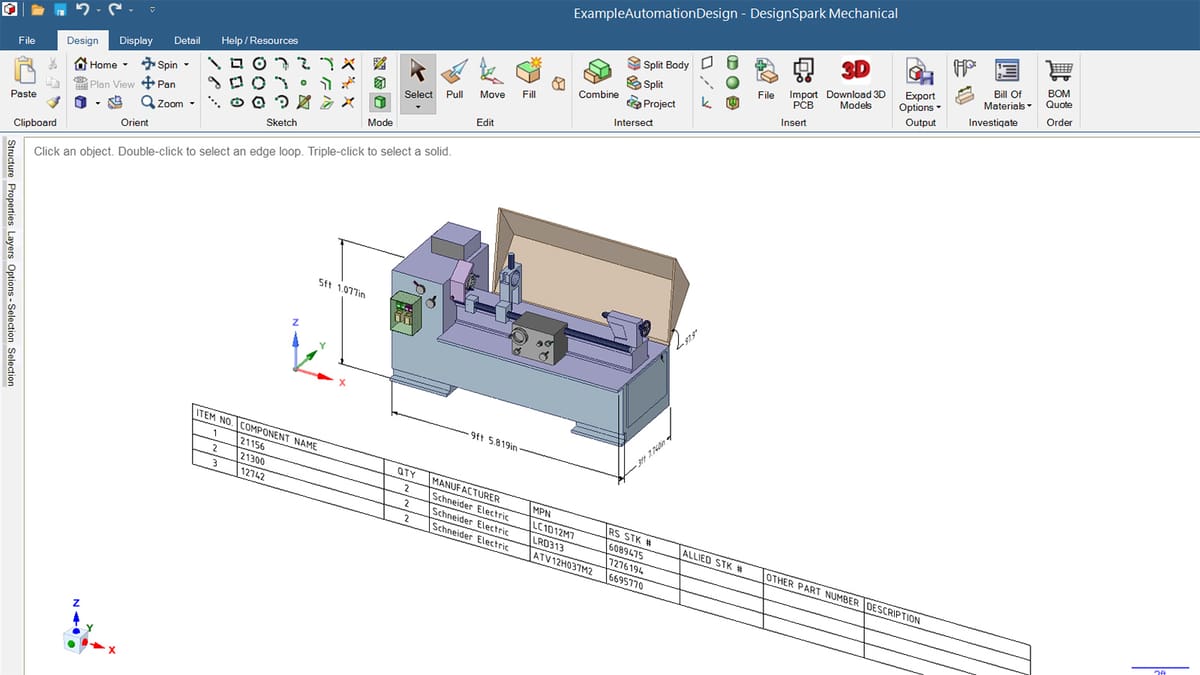The height and width of the screenshot is (675, 1200).
Task: Click the Project tool
Action: [651, 103]
